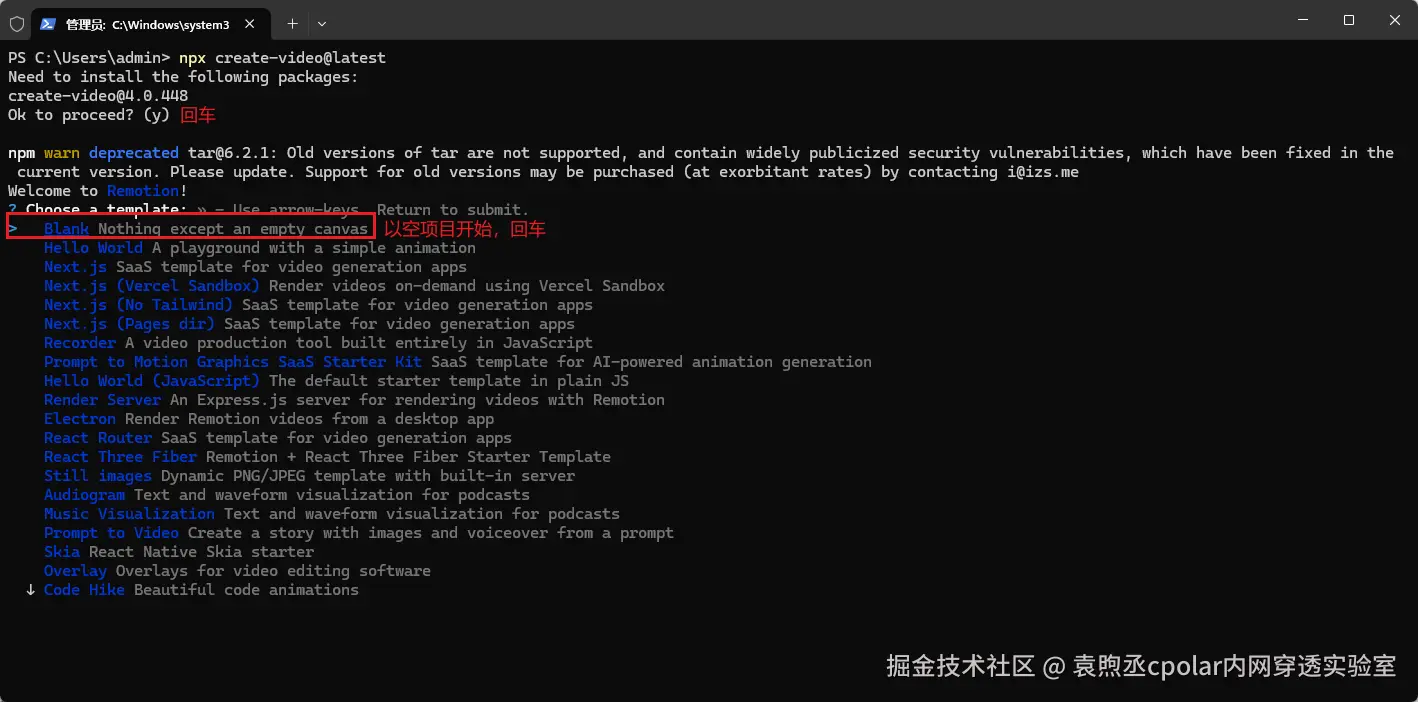Click the shield icon left of the tab
The width and height of the screenshot is (1418, 702).
click(x=16, y=23)
